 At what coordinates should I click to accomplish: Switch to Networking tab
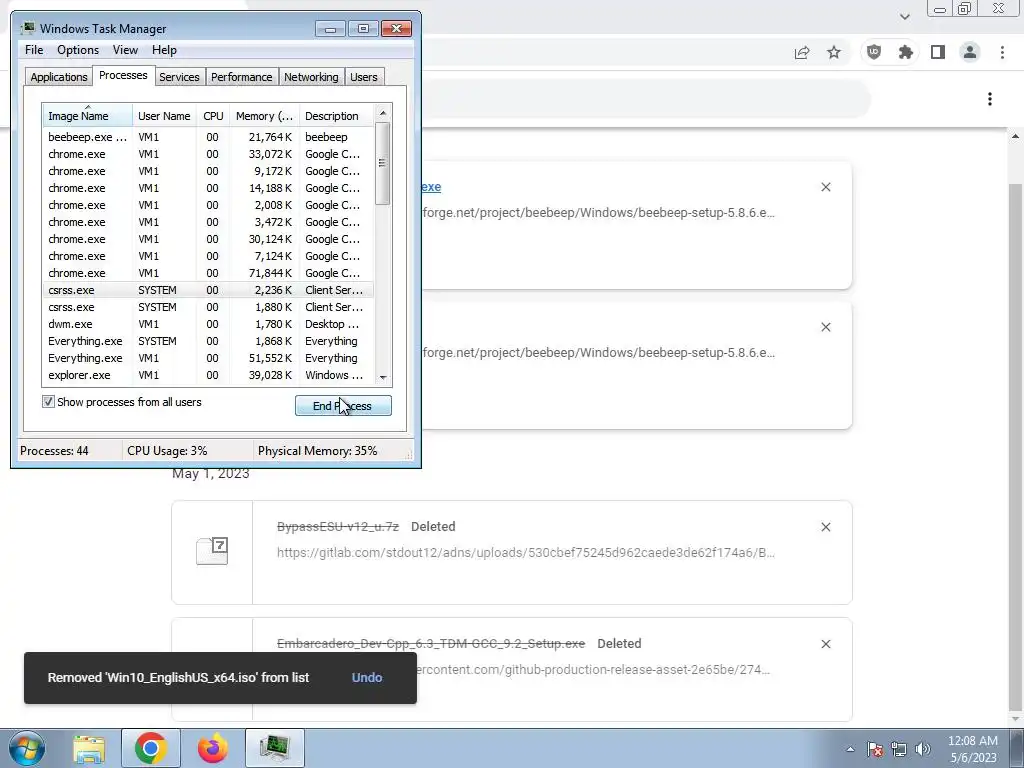coord(312,77)
